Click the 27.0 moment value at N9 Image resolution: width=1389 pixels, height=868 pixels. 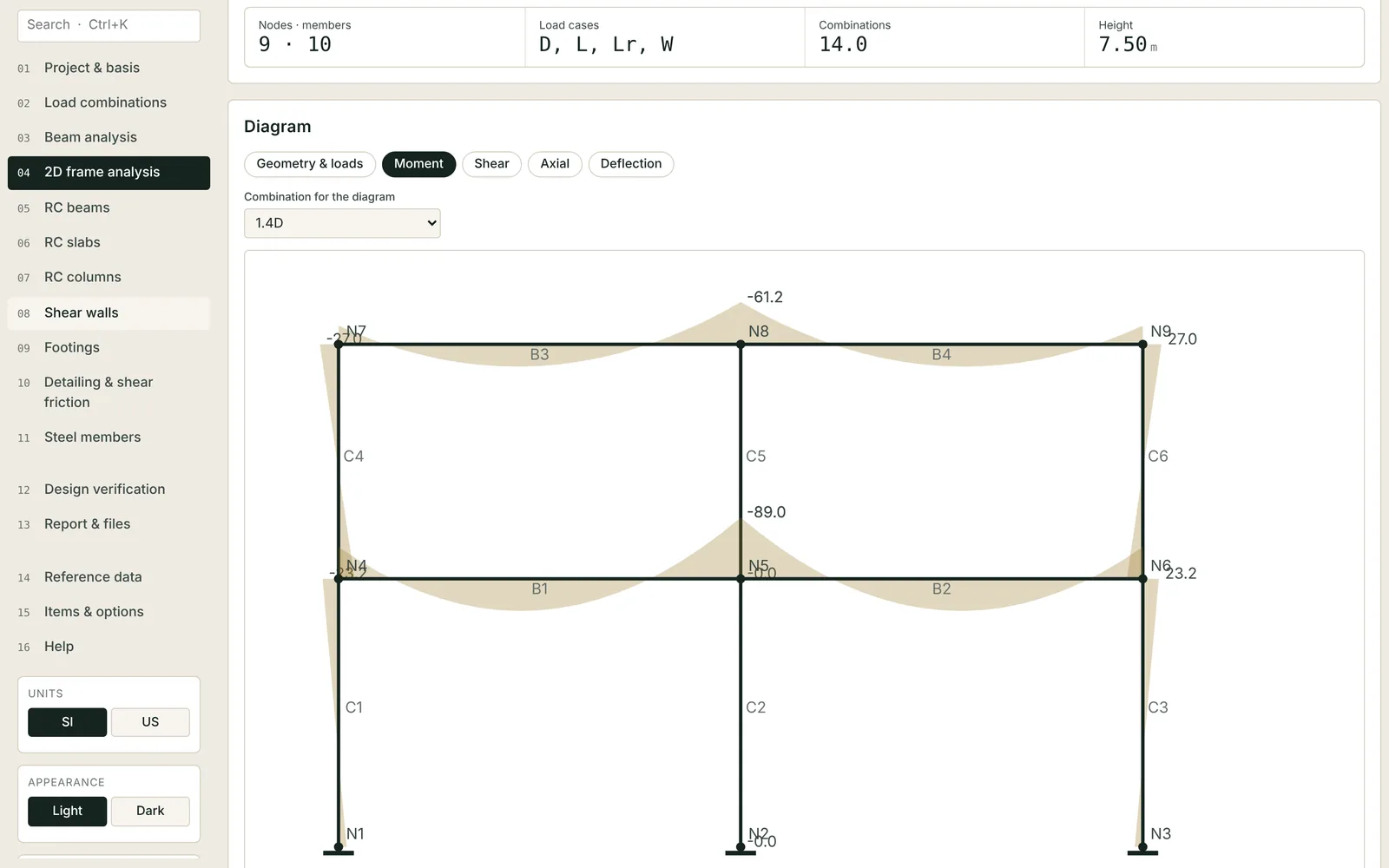pyautogui.click(x=1182, y=339)
